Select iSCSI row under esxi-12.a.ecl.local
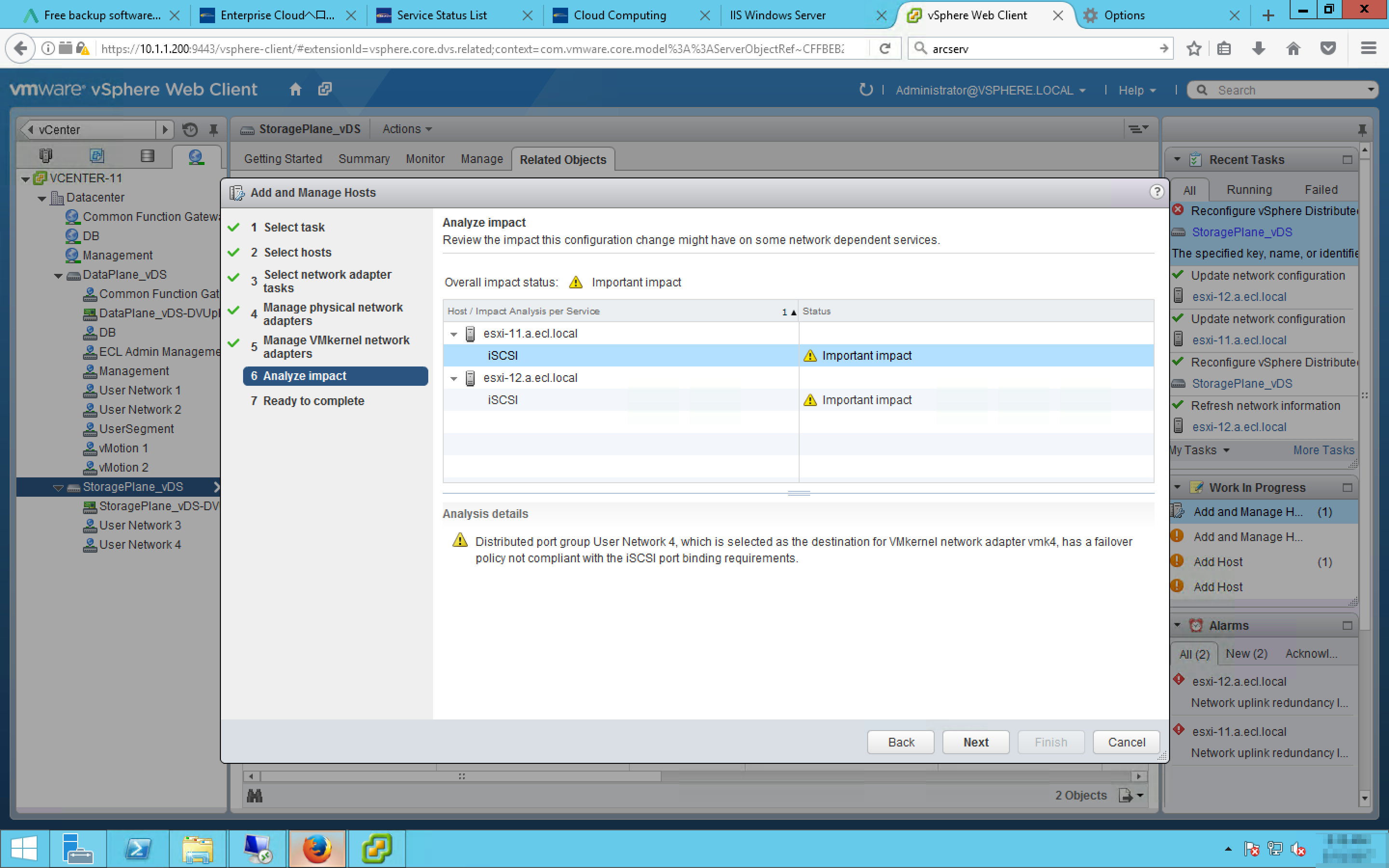 (503, 400)
